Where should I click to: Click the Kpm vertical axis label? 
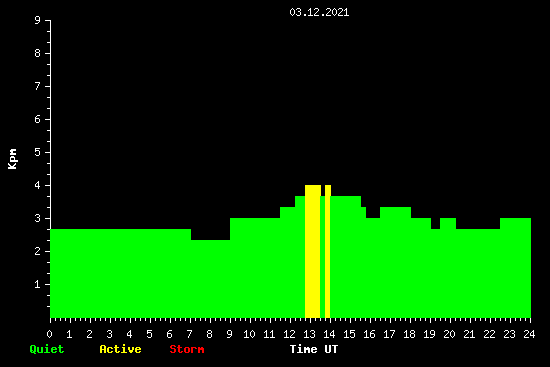pos(13,159)
